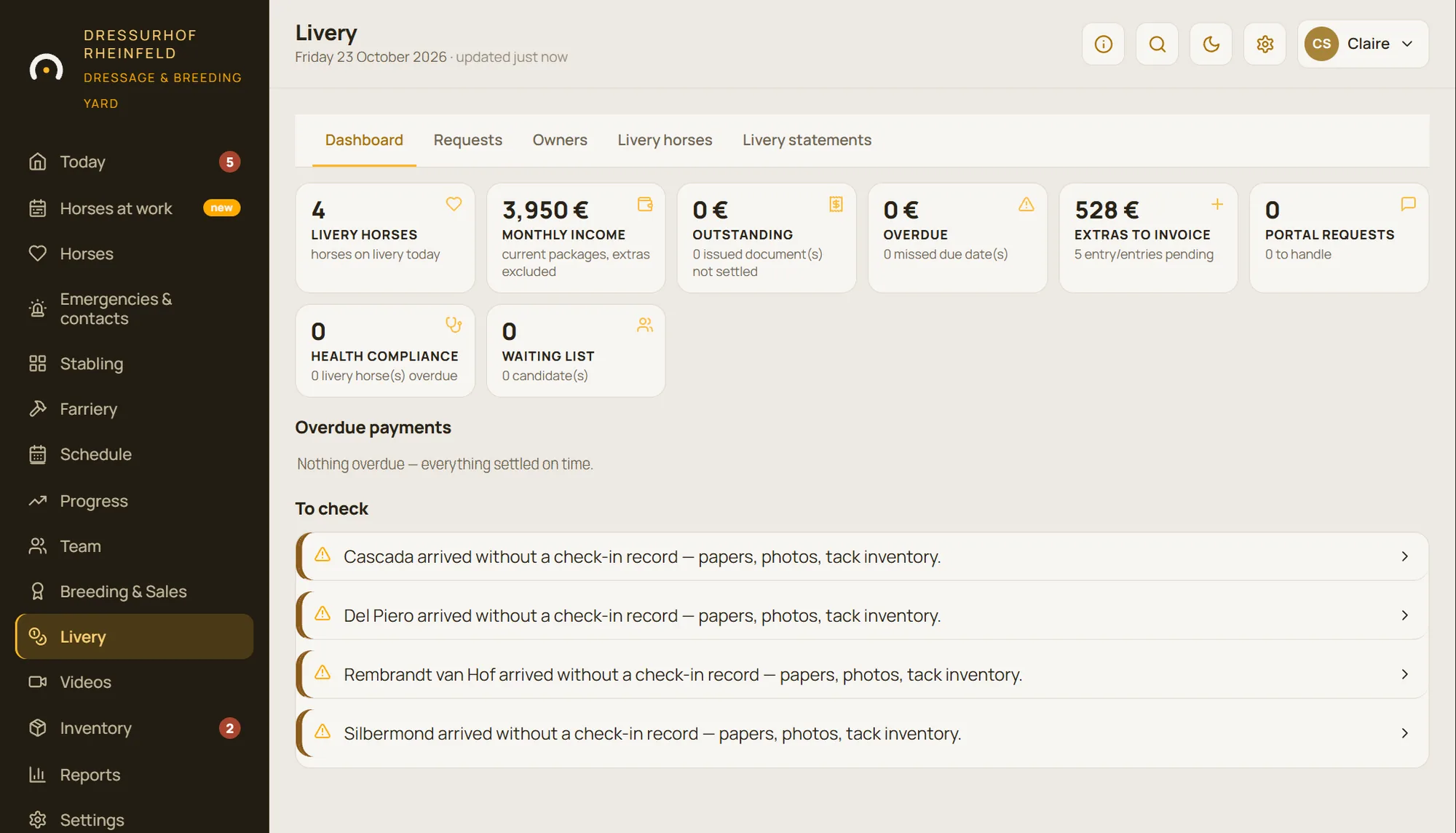The height and width of the screenshot is (833, 1456).
Task: Go to Horses at work
Action: tap(134, 208)
